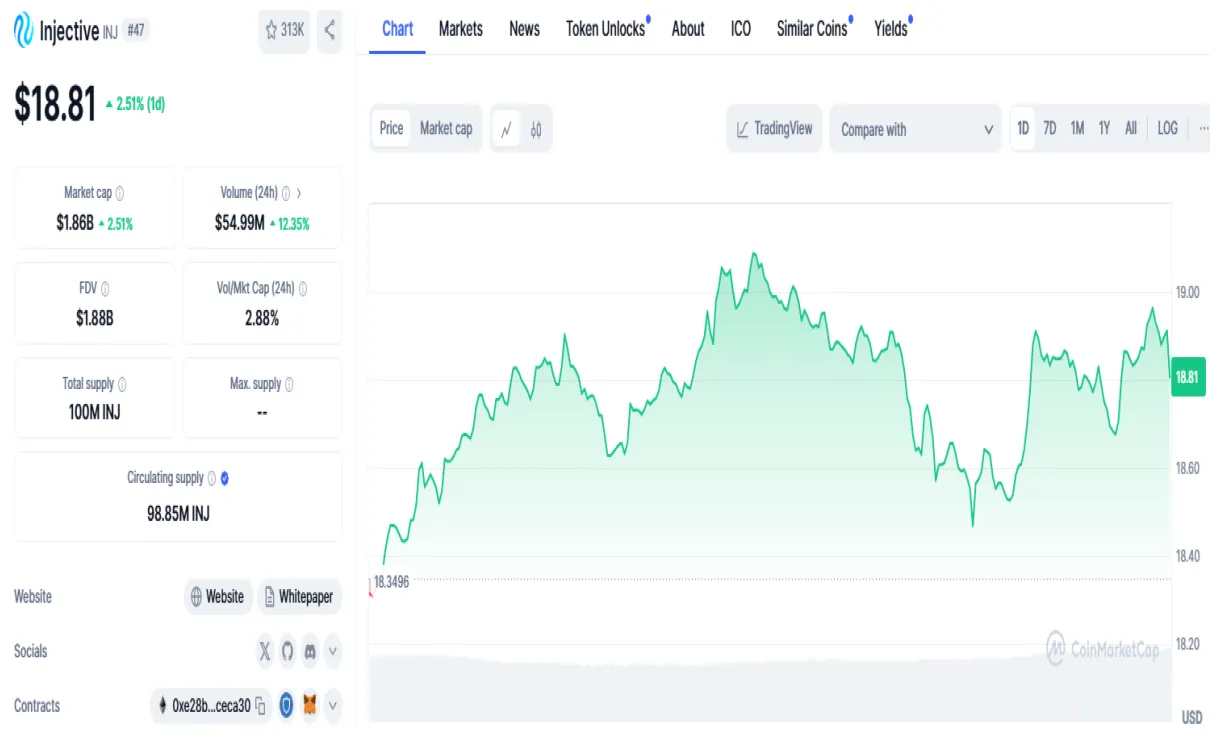Screen dimensions: 1220x740
Task: Select the candlestick chart type icon
Action: point(536,128)
